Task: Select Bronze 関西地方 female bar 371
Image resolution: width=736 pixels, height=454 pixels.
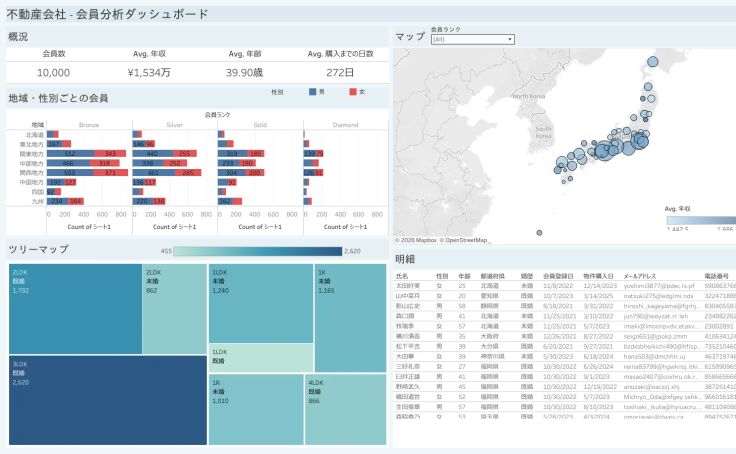Action: (x=110, y=173)
